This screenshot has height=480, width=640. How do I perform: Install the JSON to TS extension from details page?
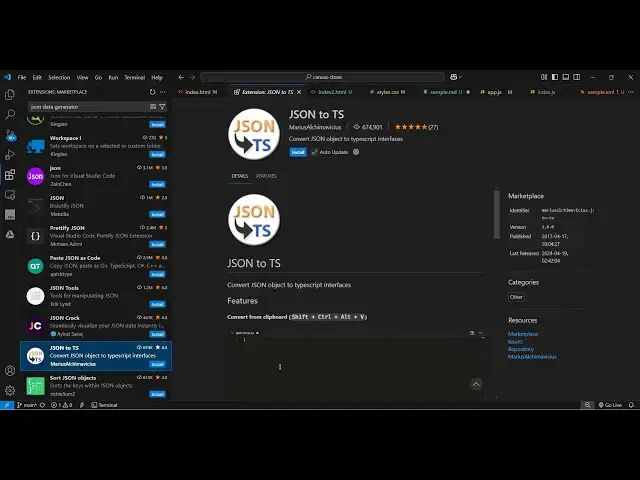tap(298, 152)
